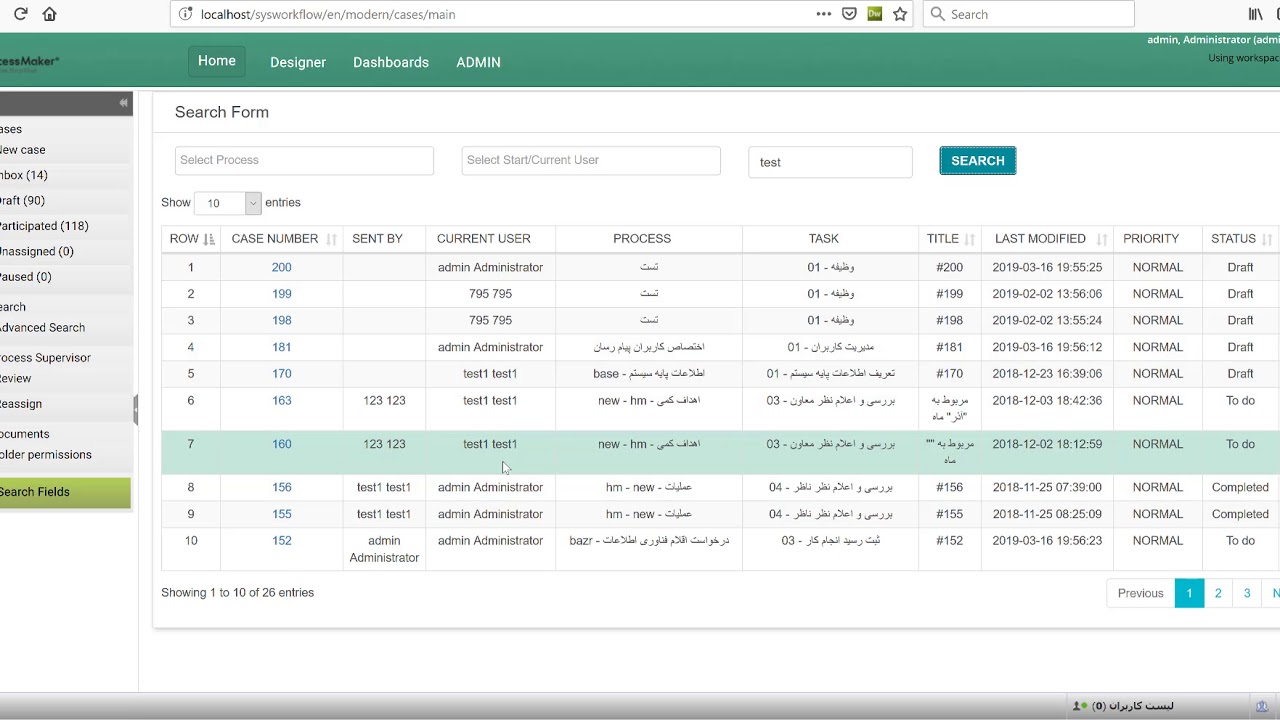The image size is (1280, 720).
Task: Open the user list icon in status bar
Action: (x=1080, y=706)
